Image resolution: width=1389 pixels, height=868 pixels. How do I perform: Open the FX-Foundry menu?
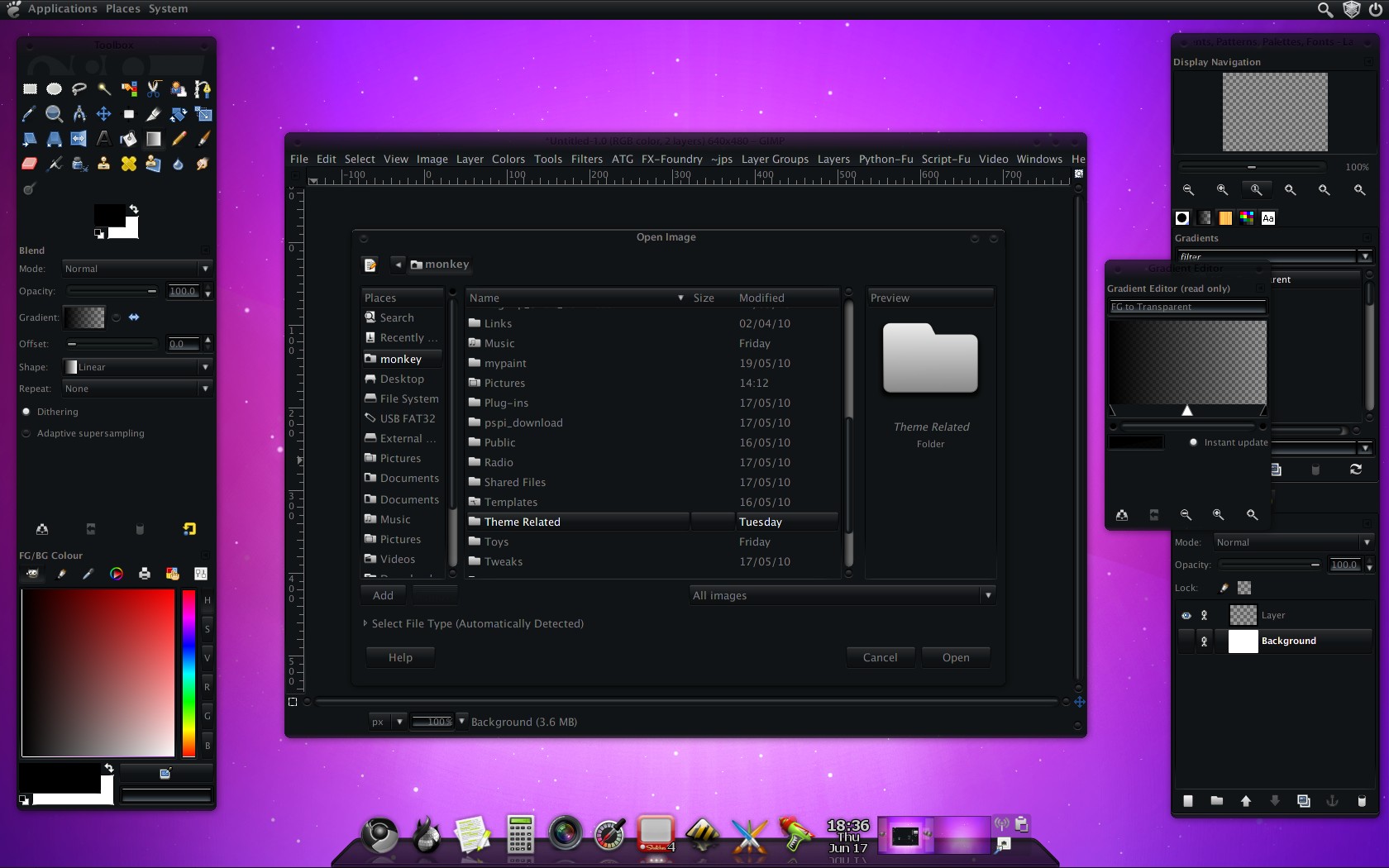coord(672,160)
